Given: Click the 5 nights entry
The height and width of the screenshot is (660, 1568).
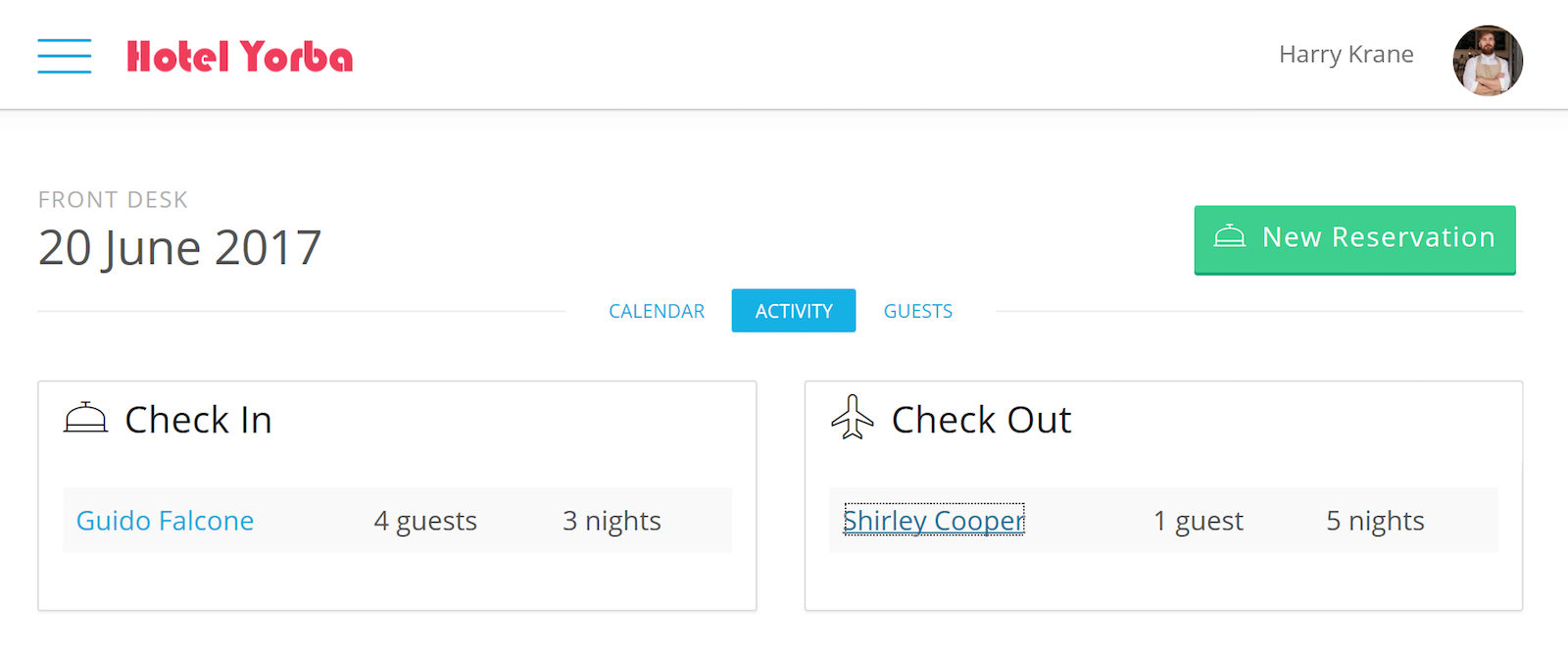Looking at the screenshot, I should (x=1375, y=521).
